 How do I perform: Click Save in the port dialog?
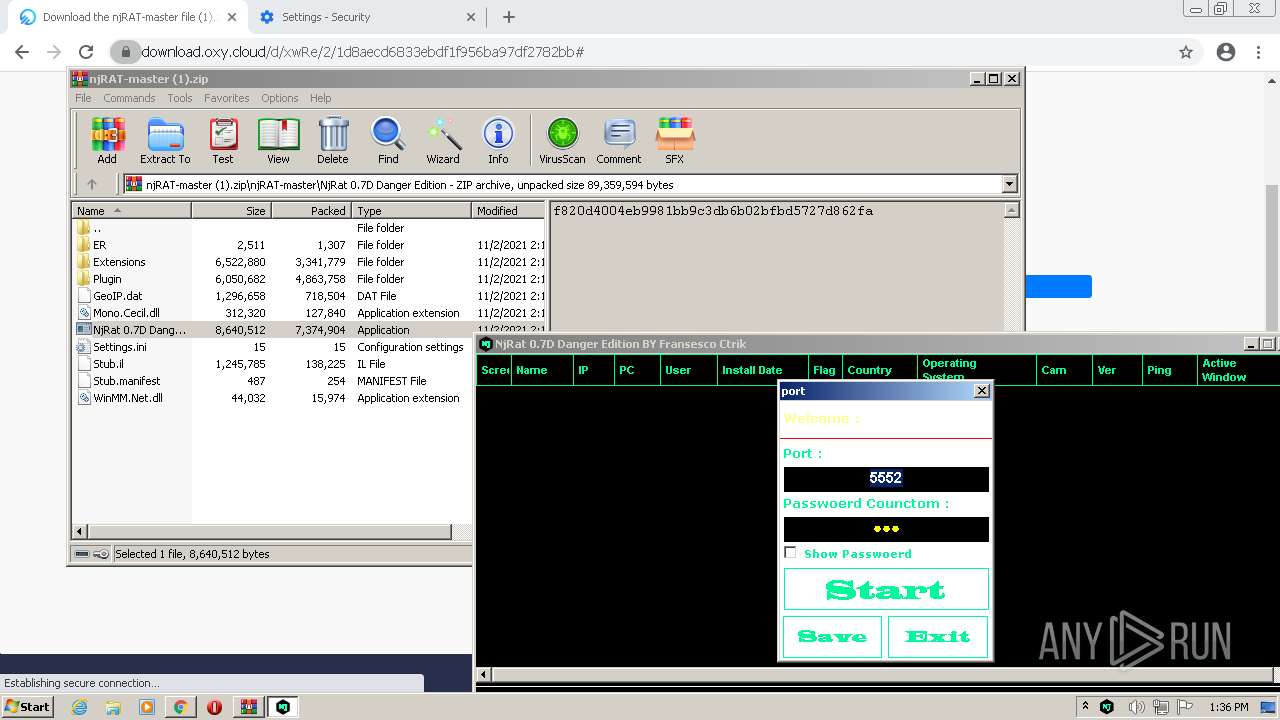(832, 636)
